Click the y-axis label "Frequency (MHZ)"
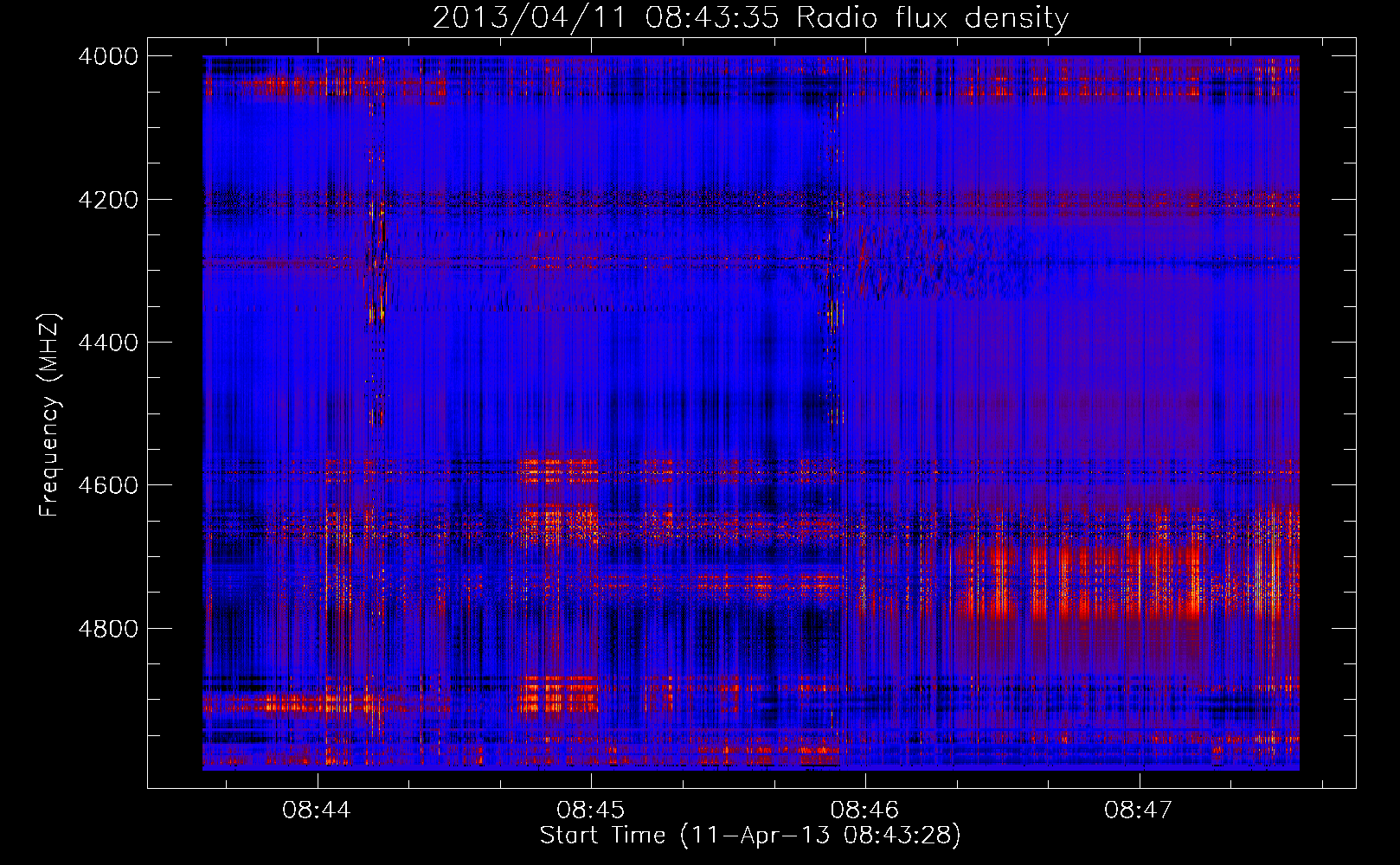The image size is (1400, 865). 50,415
